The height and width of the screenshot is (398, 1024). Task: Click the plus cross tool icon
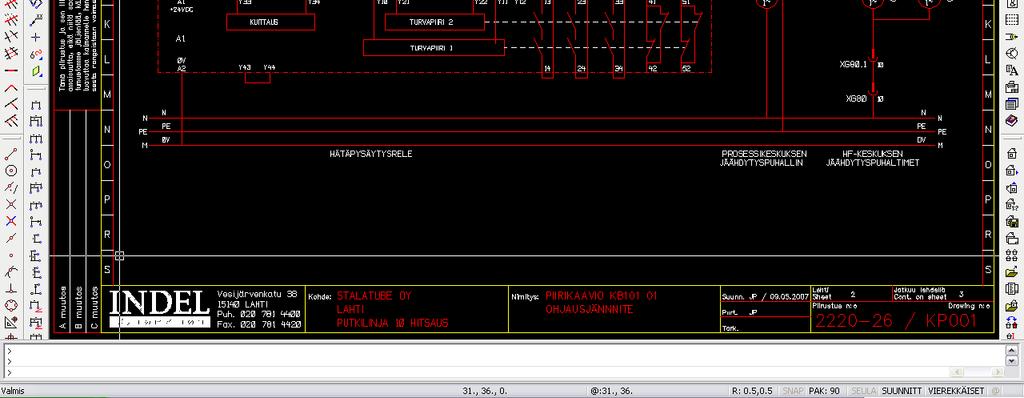pyautogui.click(x=36, y=37)
